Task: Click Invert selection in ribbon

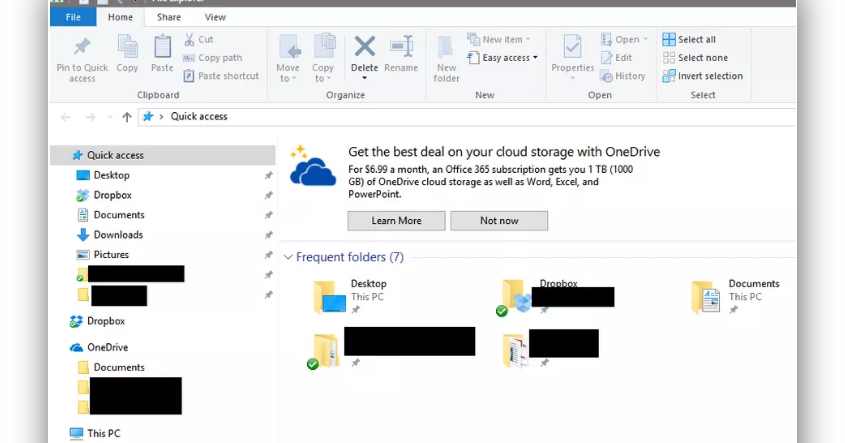Action: 703,76
